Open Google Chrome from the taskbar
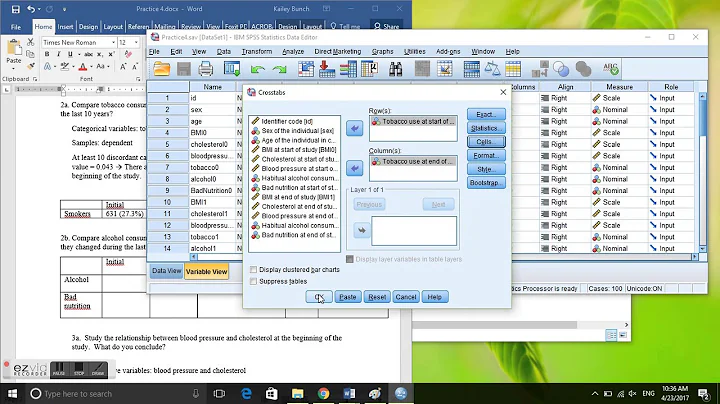 pyautogui.click(x=323, y=393)
